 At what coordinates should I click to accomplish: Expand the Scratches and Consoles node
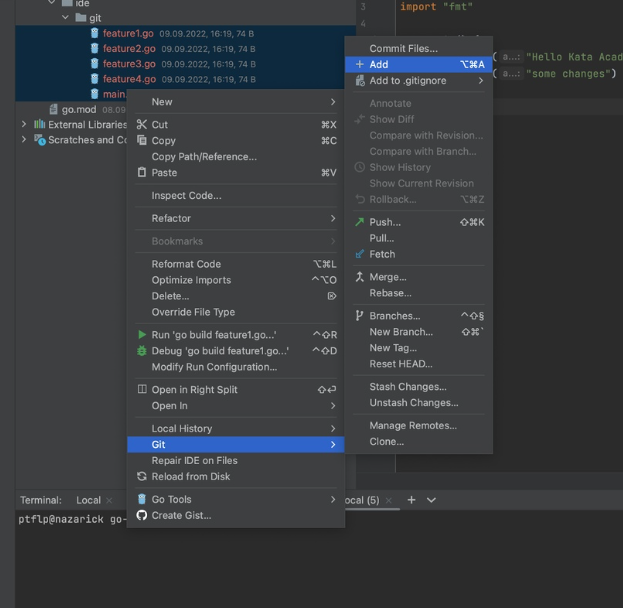pos(24,141)
